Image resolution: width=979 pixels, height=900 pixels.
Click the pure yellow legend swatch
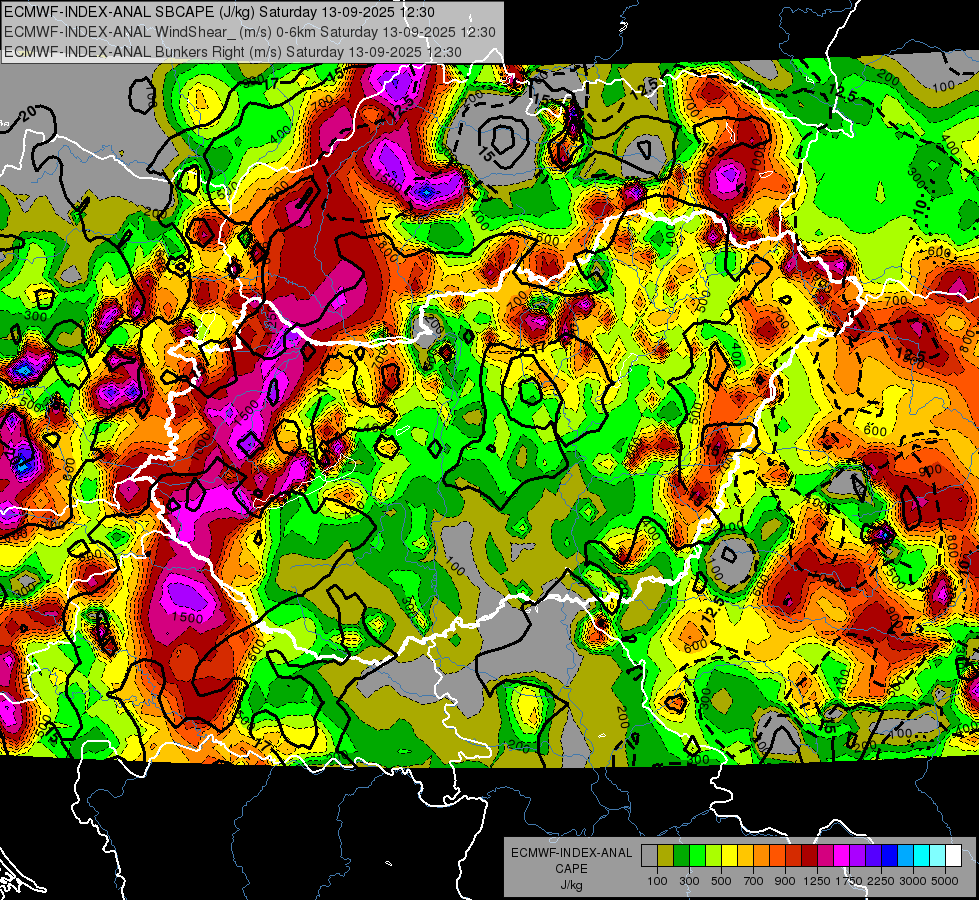[x=730, y=855]
